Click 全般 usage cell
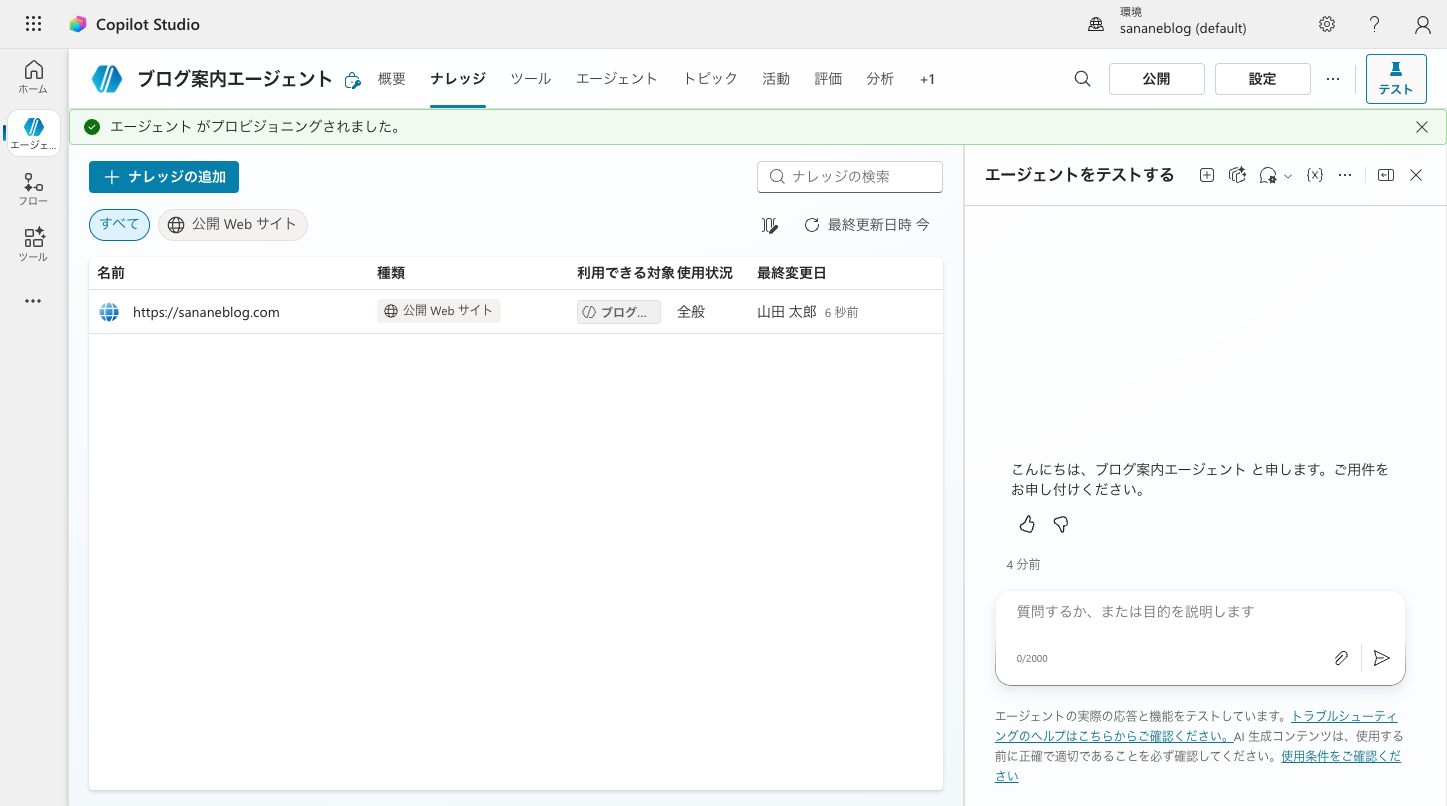Viewport: 1447px width, 806px height. click(x=691, y=312)
